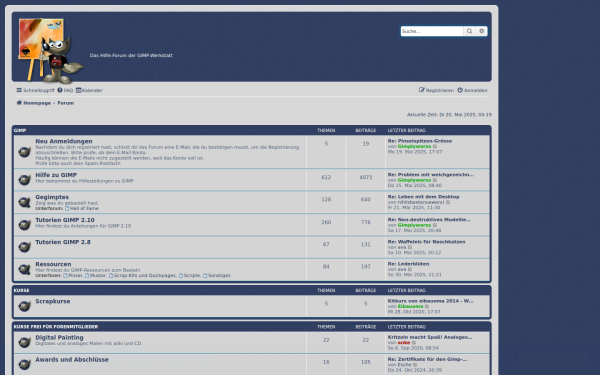Click view-post icon in Waffeleis für Naschkatzen entry

(x=410, y=248)
